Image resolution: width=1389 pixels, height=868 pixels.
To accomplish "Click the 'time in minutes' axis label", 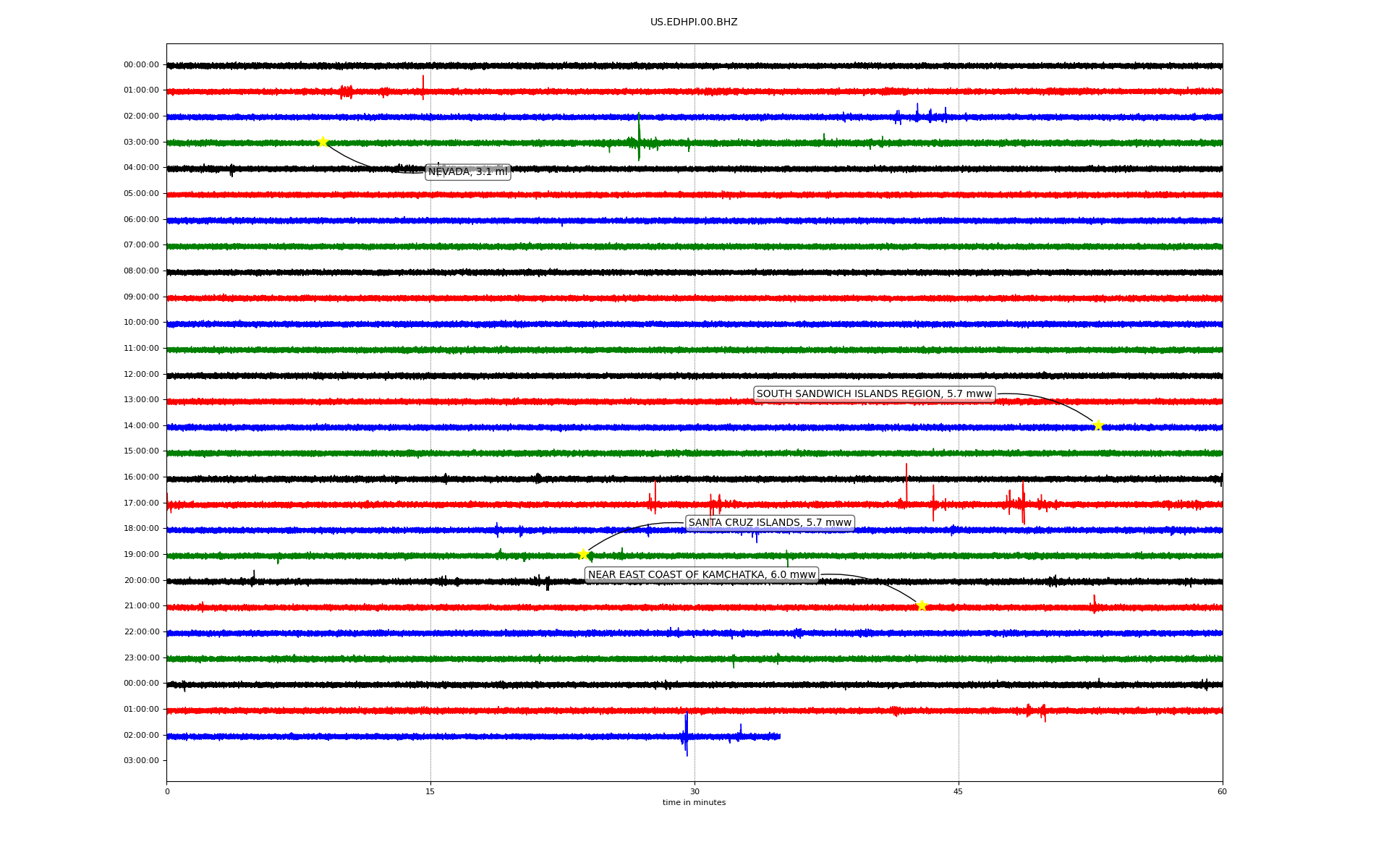I will tap(694, 803).
